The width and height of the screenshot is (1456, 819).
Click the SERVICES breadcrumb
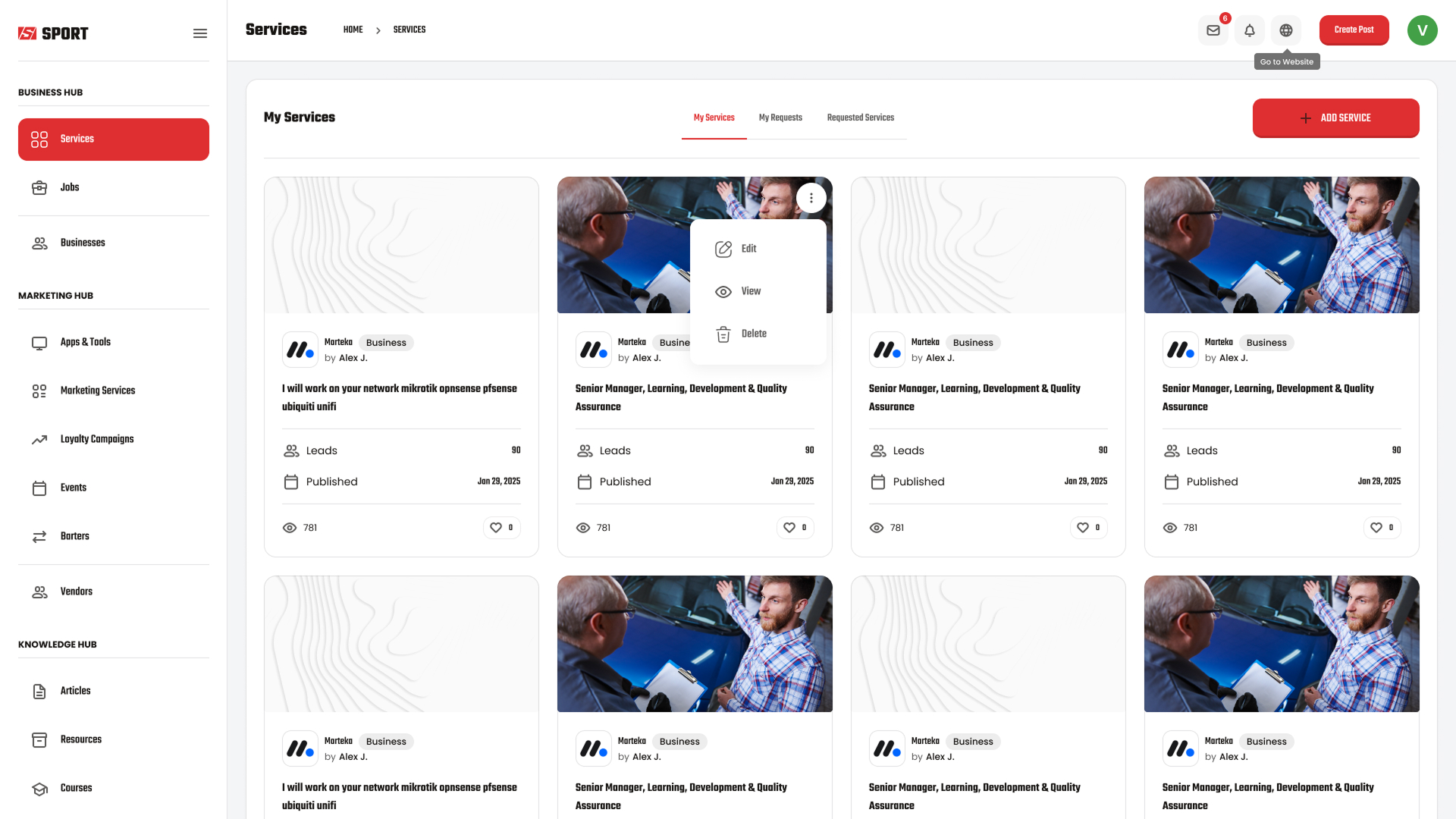(x=409, y=30)
